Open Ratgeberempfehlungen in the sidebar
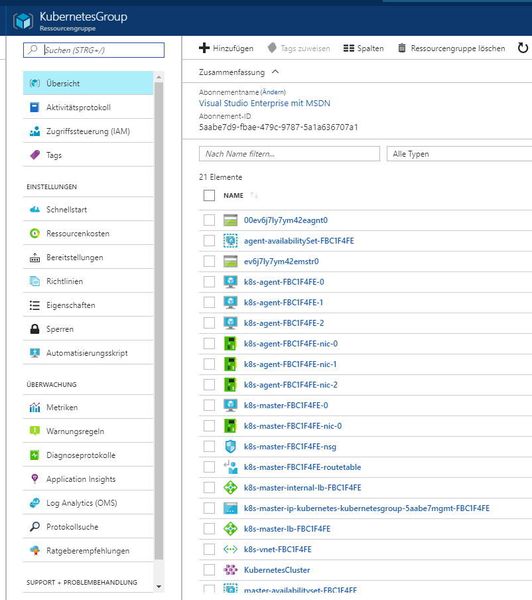This screenshot has height=600, width=532. click(x=88, y=551)
